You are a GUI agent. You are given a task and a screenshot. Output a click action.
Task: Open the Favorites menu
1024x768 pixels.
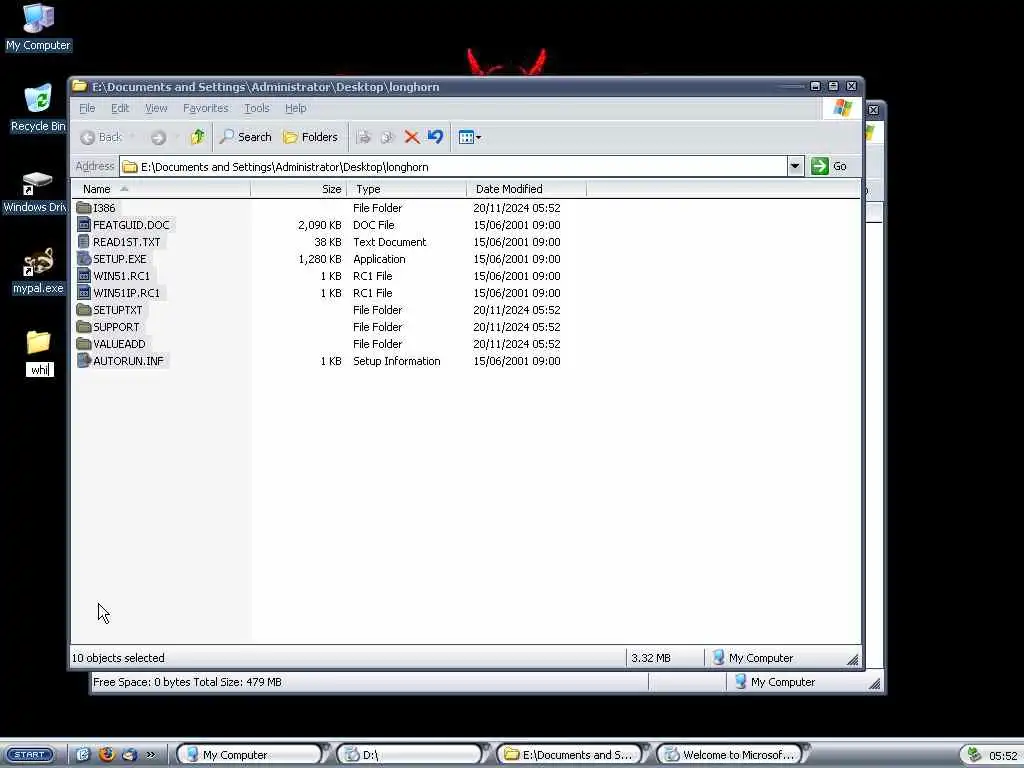(x=206, y=108)
